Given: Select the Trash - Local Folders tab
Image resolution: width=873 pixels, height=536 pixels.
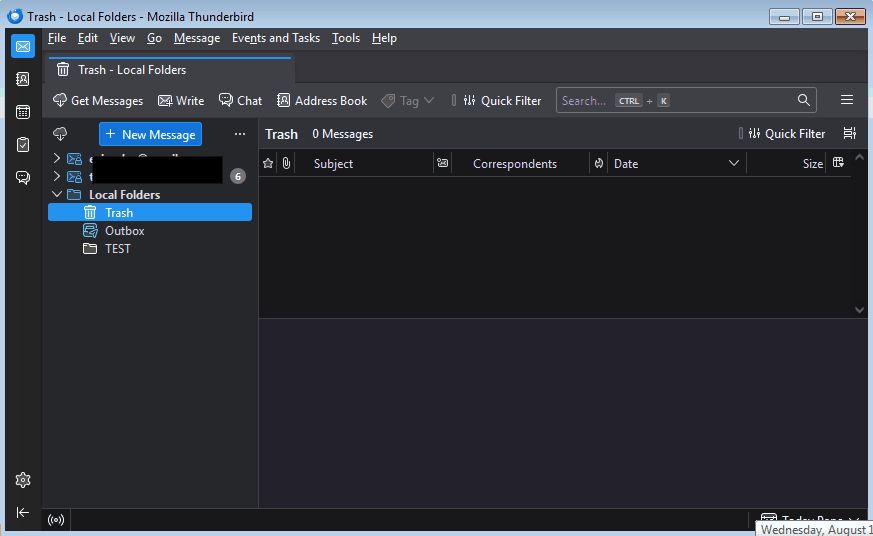Looking at the screenshot, I should (170, 70).
